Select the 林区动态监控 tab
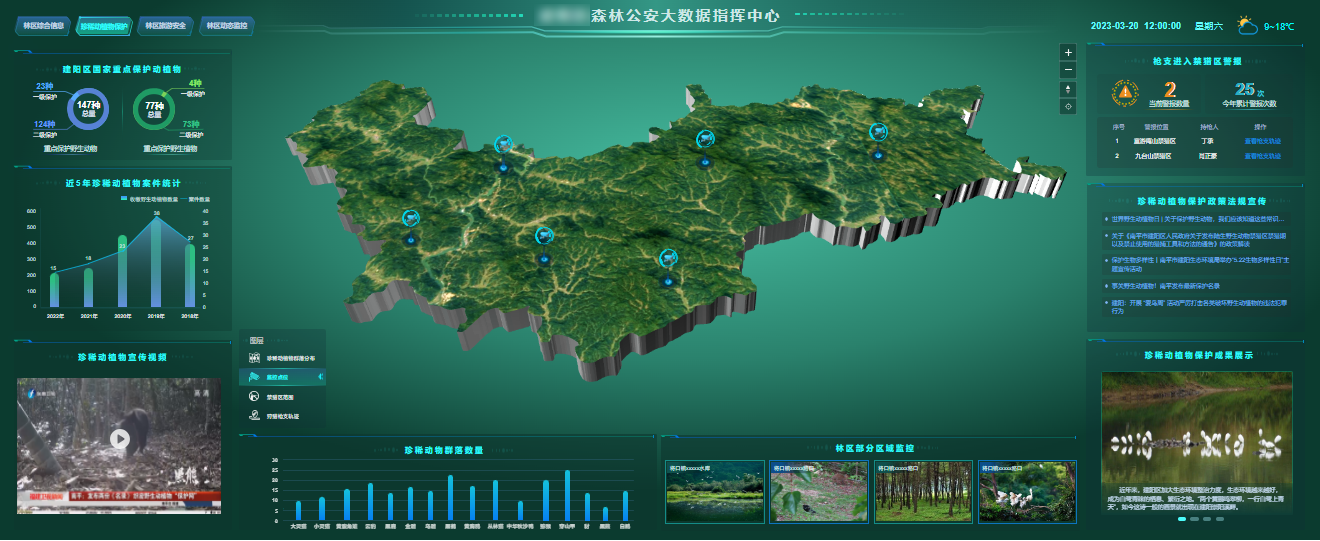1320x541 pixels. [227, 25]
